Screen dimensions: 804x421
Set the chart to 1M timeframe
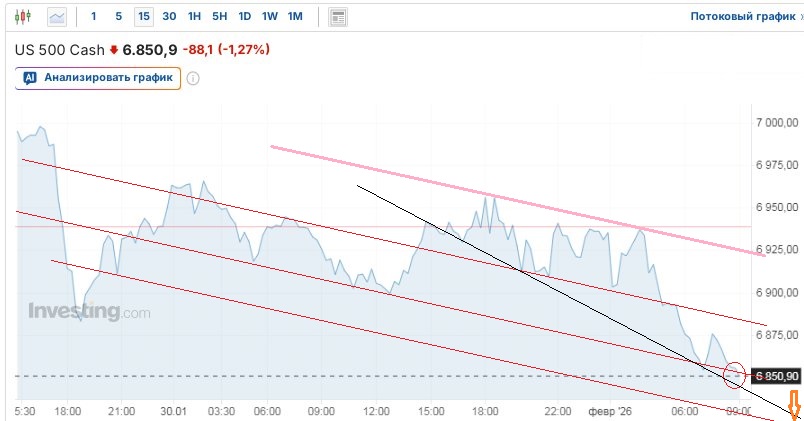click(295, 17)
